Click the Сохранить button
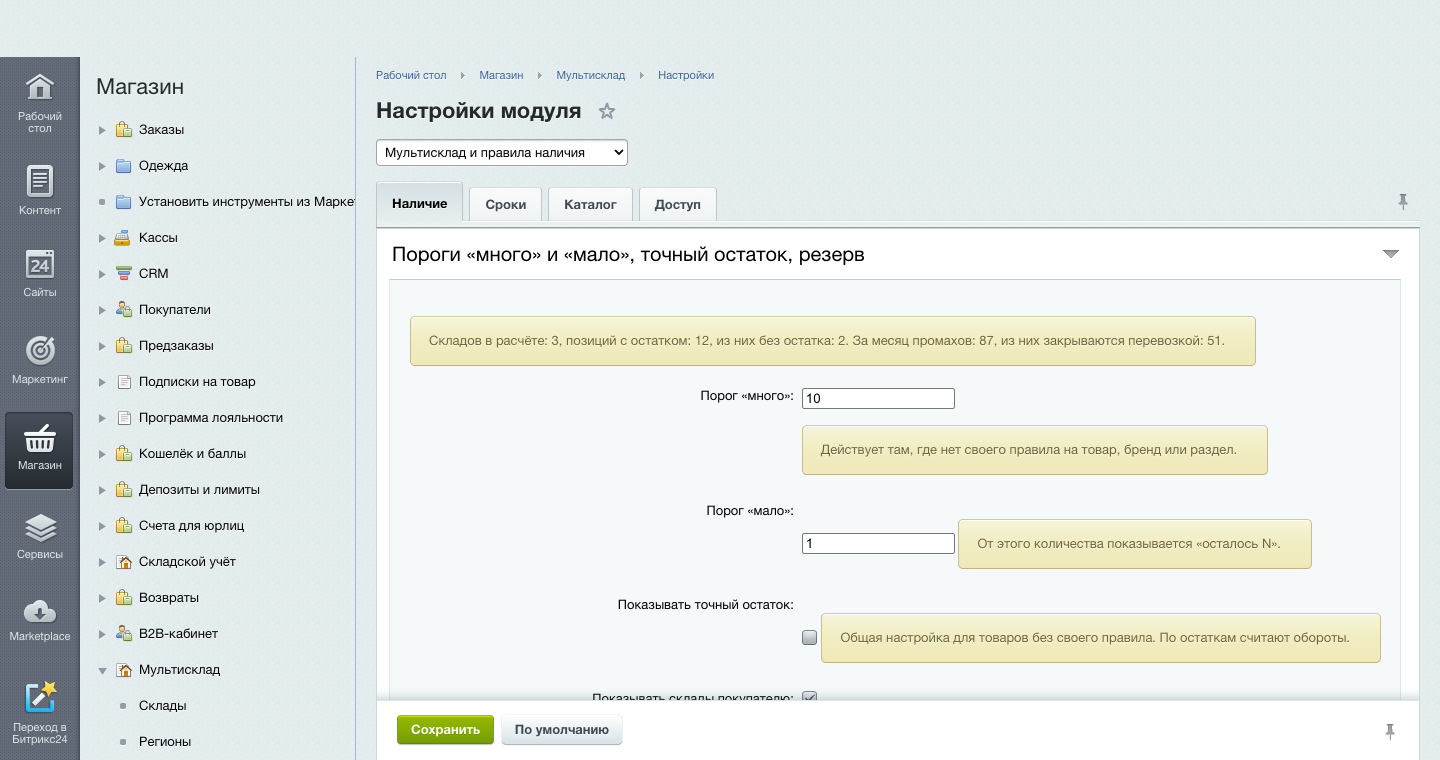 pyautogui.click(x=446, y=730)
